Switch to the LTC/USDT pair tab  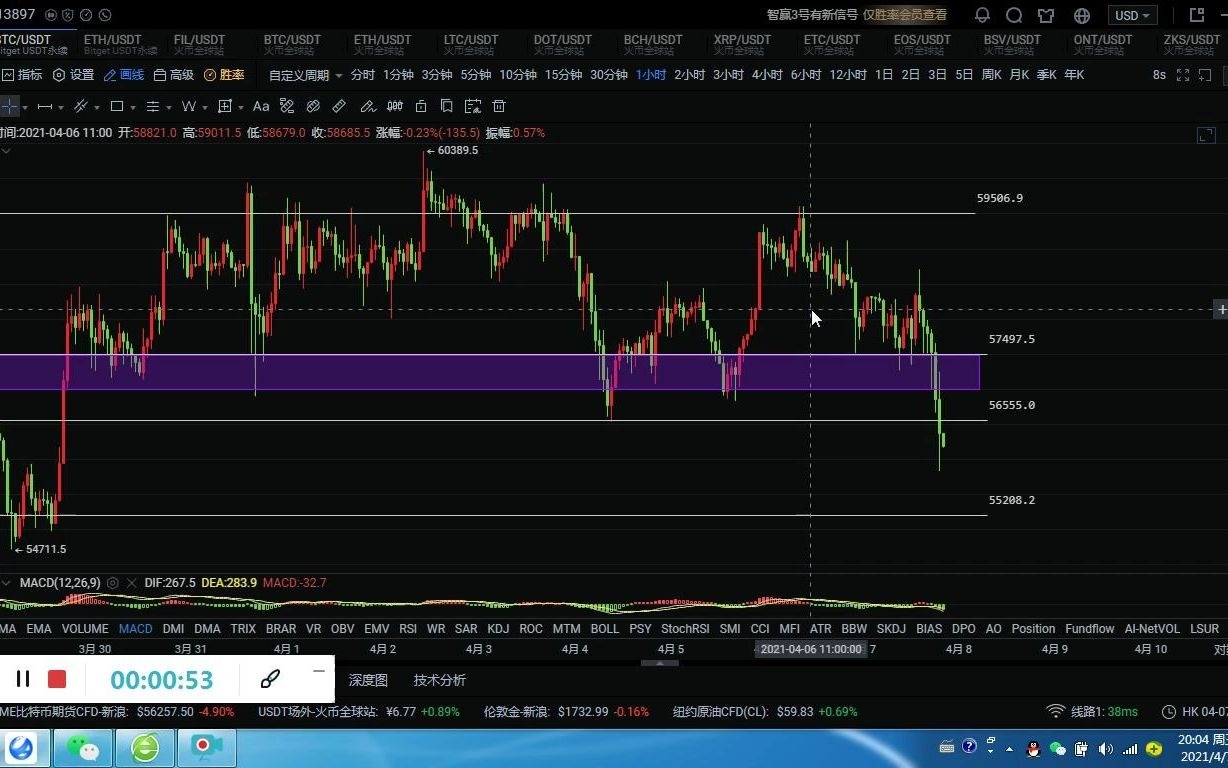[x=471, y=45]
